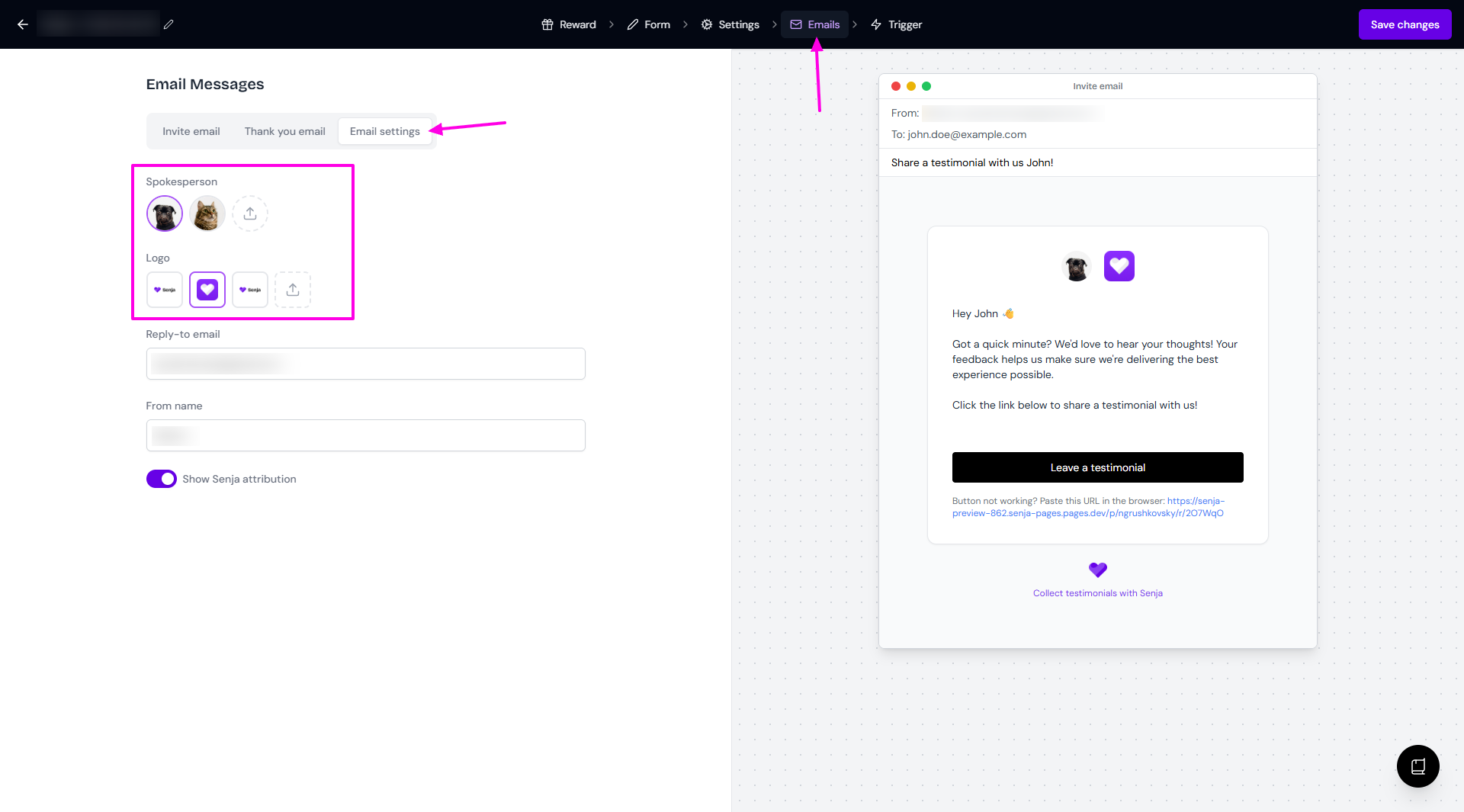Switch to Thank you email tab
This screenshot has height=812, width=1464.
click(284, 131)
